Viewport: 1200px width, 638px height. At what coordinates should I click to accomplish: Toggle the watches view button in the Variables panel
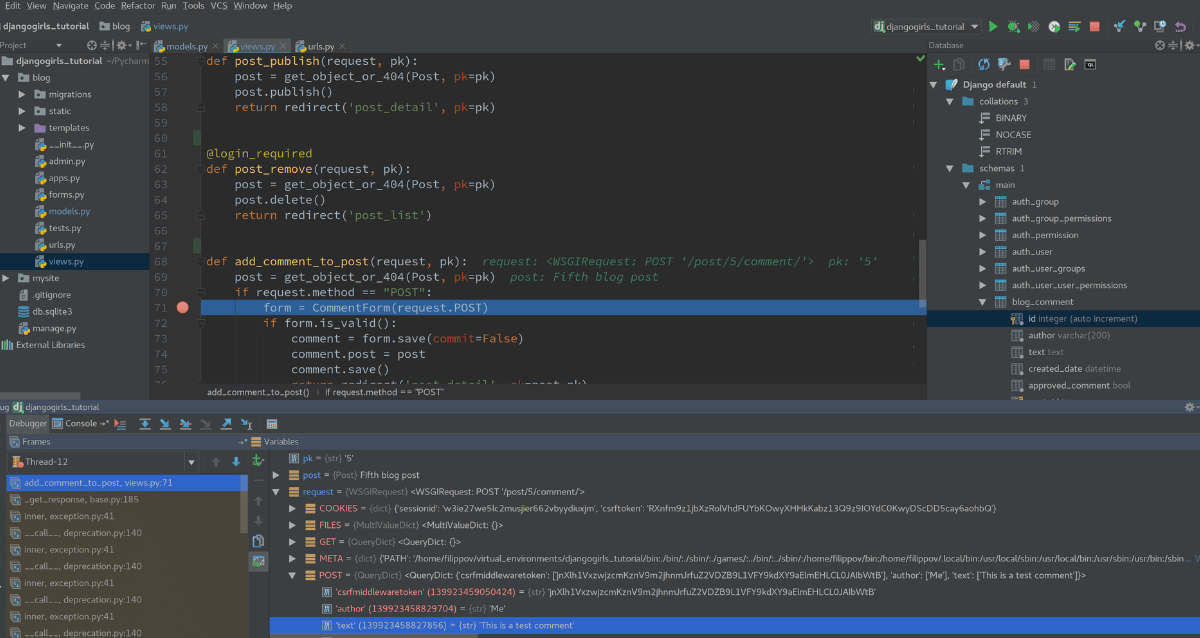[x=259, y=563]
